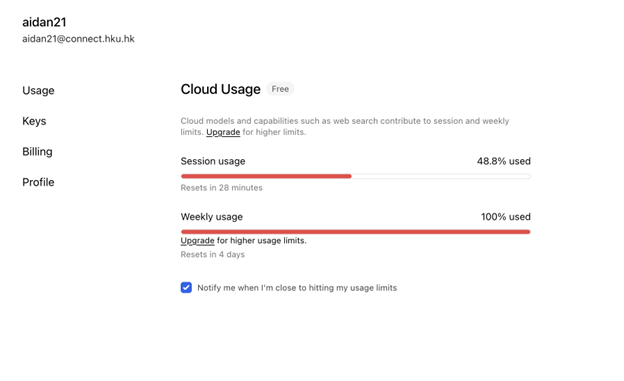Open the Usage section in sidebar
The height and width of the screenshot is (381, 624).
pos(38,90)
